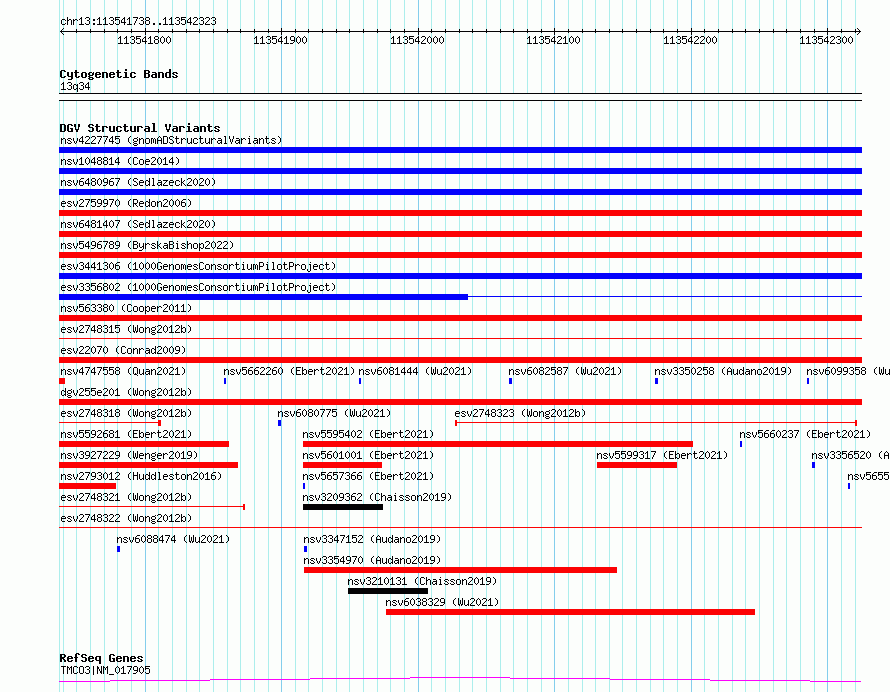Click the ruler's right end arrow
The height and width of the screenshot is (692, 890).
(x=859, y=32)
